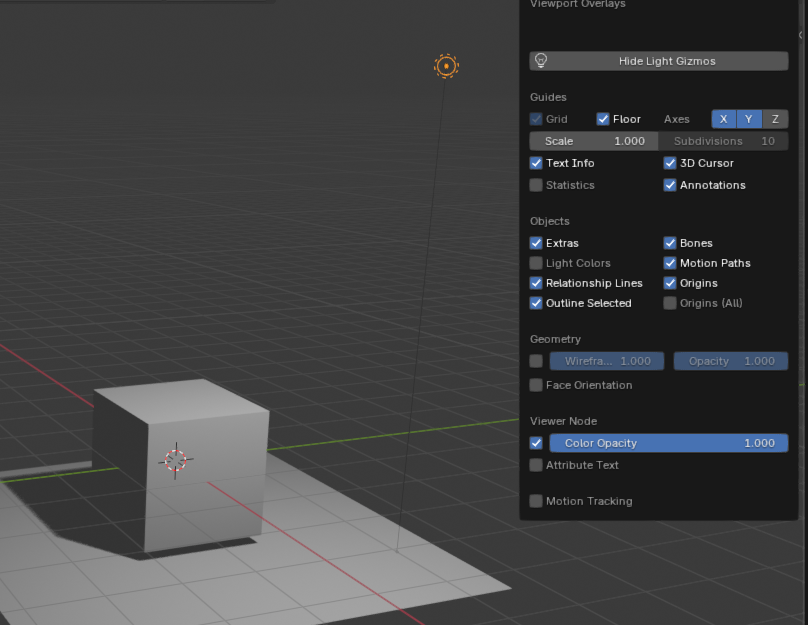Screen dimensions: 808x625
Task: Click the Objects section label
Action: coord(550,222)
